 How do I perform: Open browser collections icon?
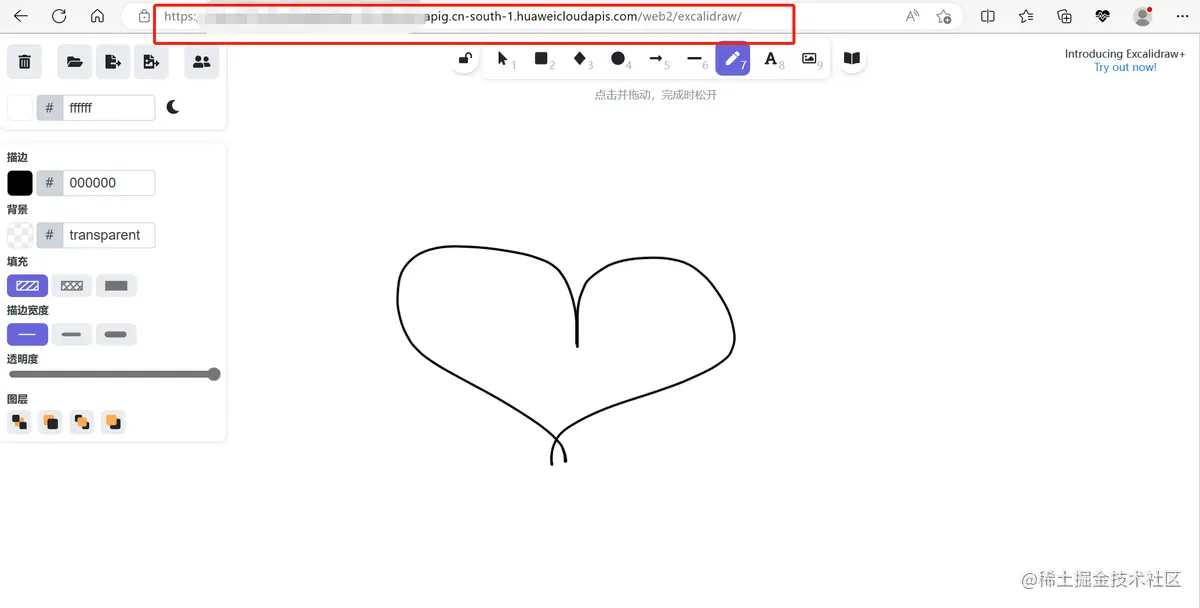1065,16
